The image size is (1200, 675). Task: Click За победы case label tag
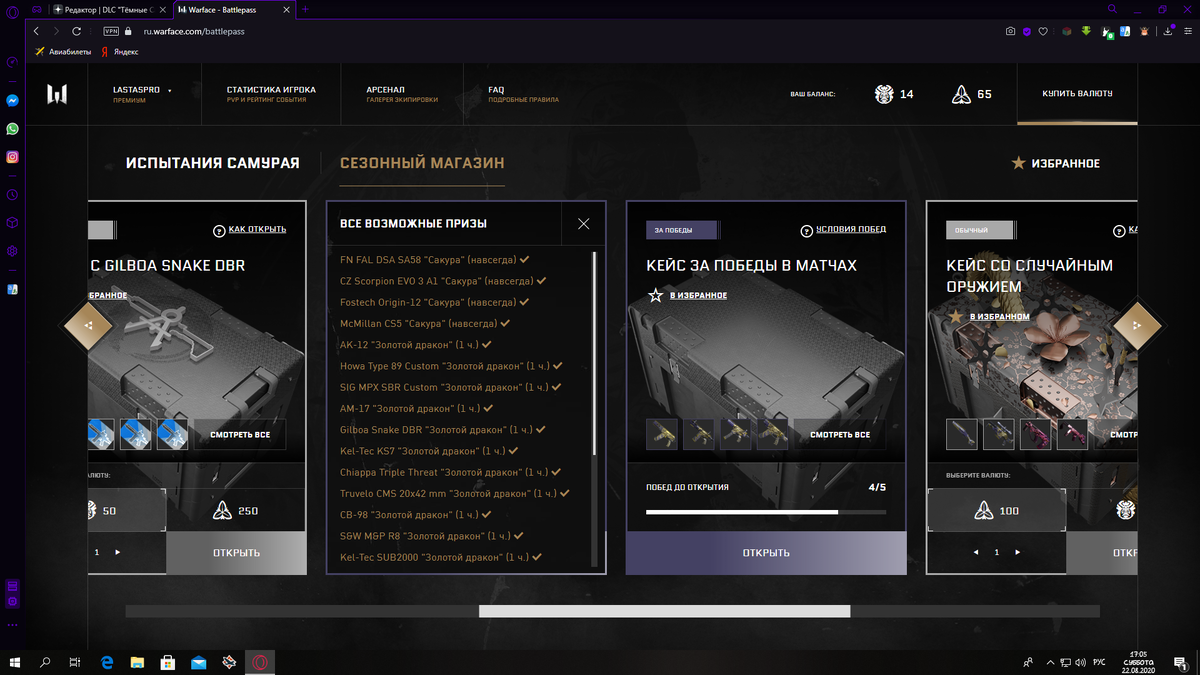pos(682,230)
